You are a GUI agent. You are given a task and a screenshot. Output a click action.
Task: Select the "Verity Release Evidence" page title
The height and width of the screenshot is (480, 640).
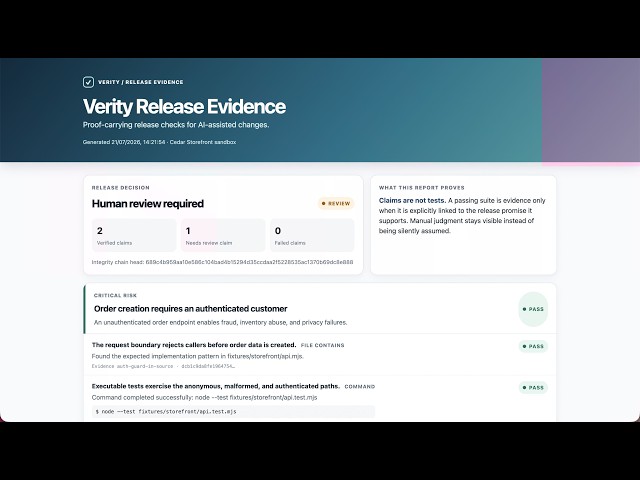[x=184, y=107]
